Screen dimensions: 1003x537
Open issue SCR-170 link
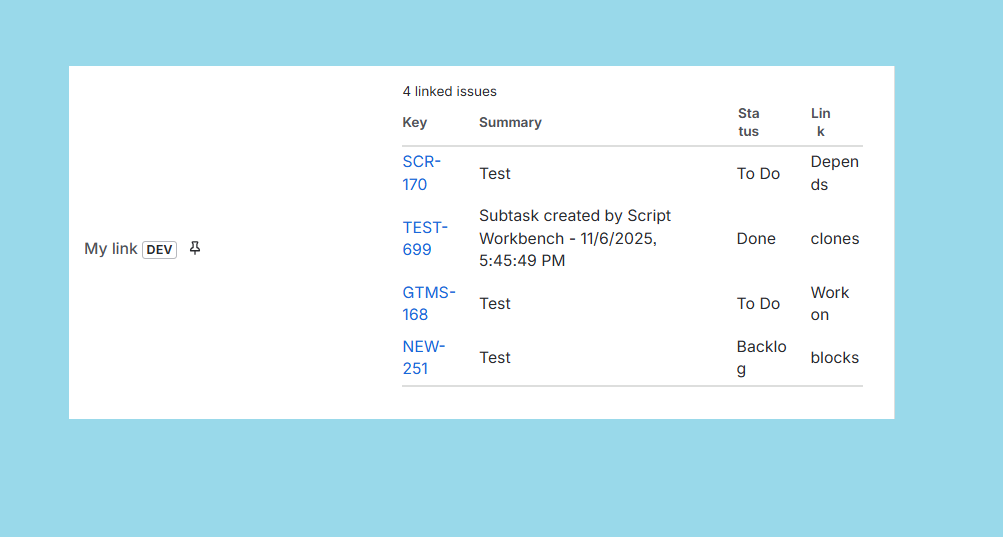421,173
